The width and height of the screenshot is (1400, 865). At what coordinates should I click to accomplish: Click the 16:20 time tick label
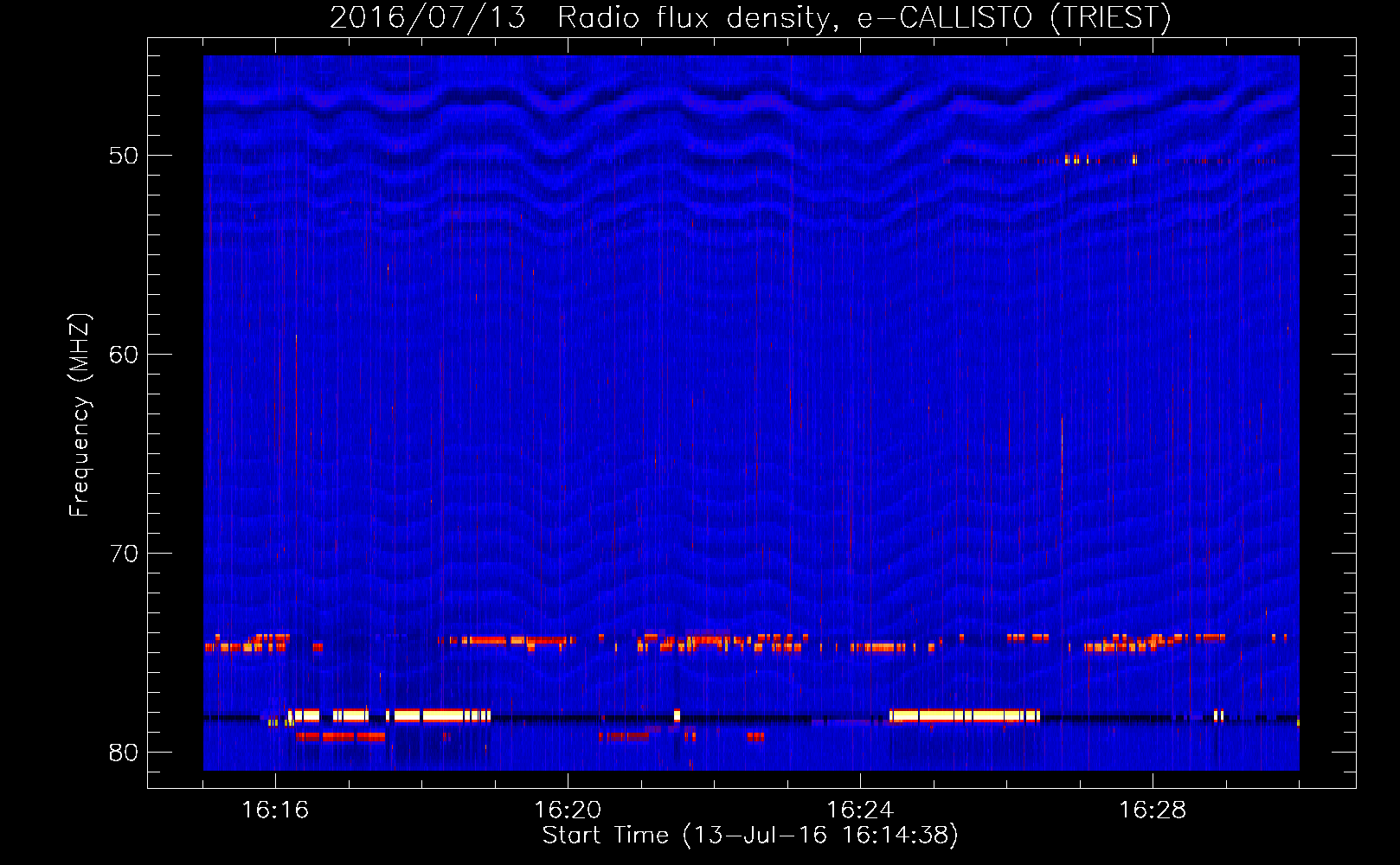tap(568, 811)
